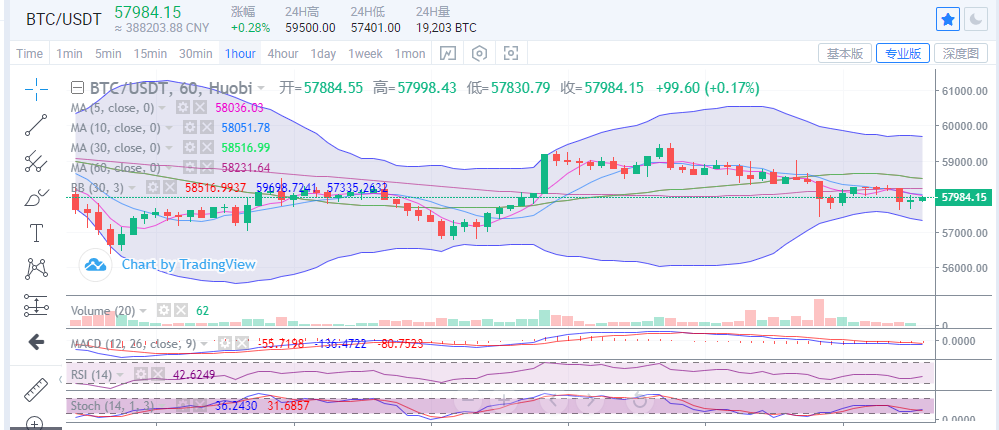Click the 57984.15 price axis label

(964, 197)
